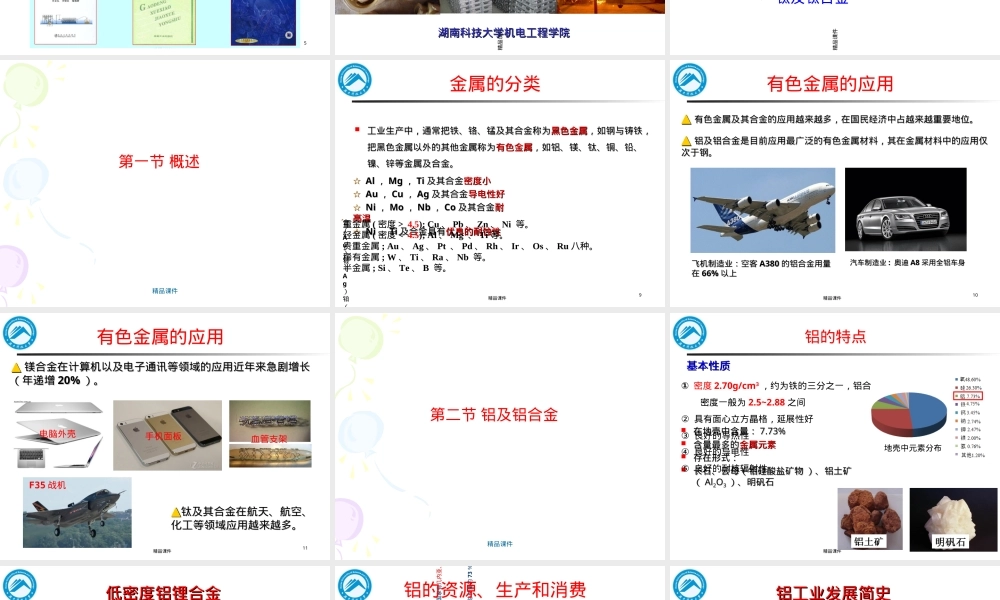Click the line 具有面心立方晶格，延展性好
This screenshot has height=600, width=1000.
(753, 419)
